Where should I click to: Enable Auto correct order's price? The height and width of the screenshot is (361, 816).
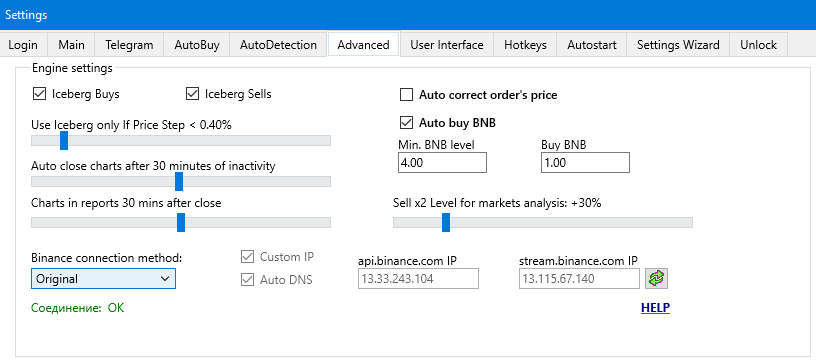[406, 95]
